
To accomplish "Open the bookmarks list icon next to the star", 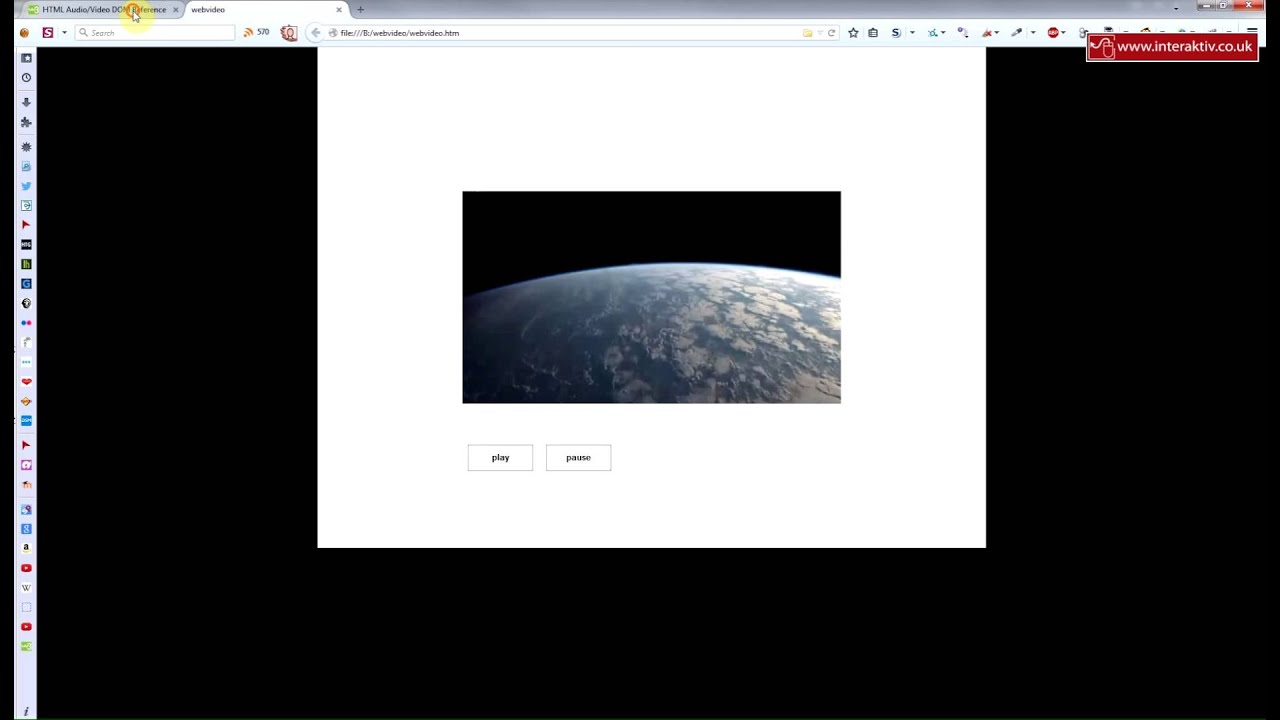I will 873,33.
